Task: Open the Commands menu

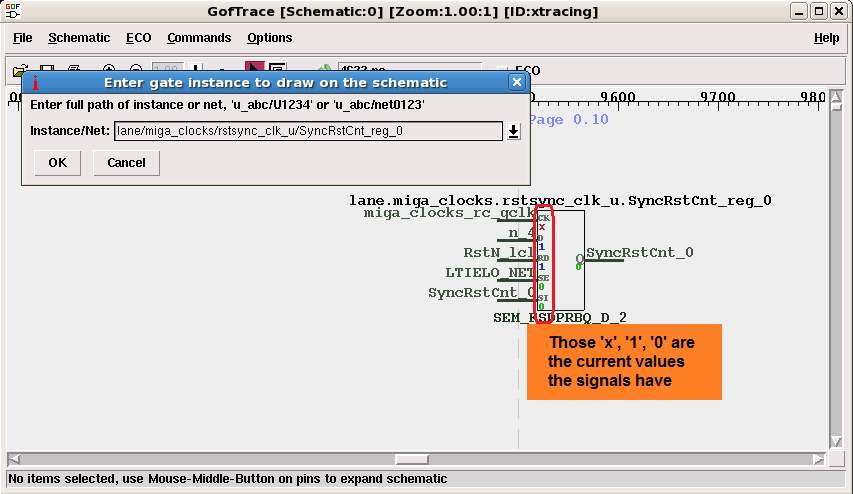Action: click(x=199, y=38)
